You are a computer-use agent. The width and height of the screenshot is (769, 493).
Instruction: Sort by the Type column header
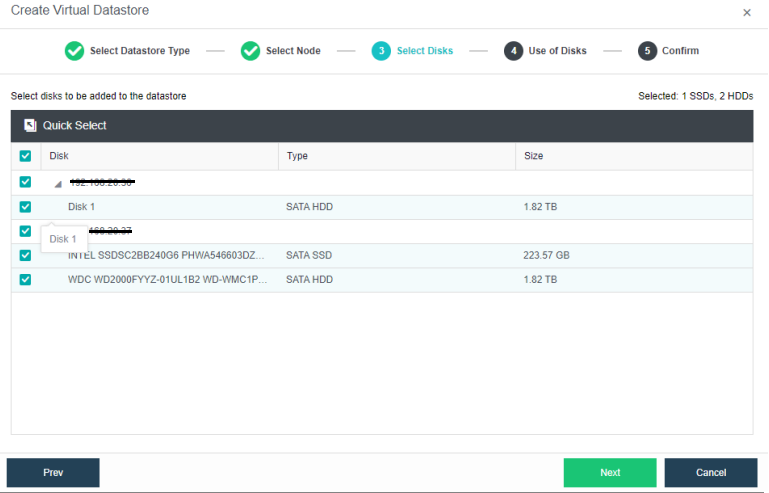(297, 156)
